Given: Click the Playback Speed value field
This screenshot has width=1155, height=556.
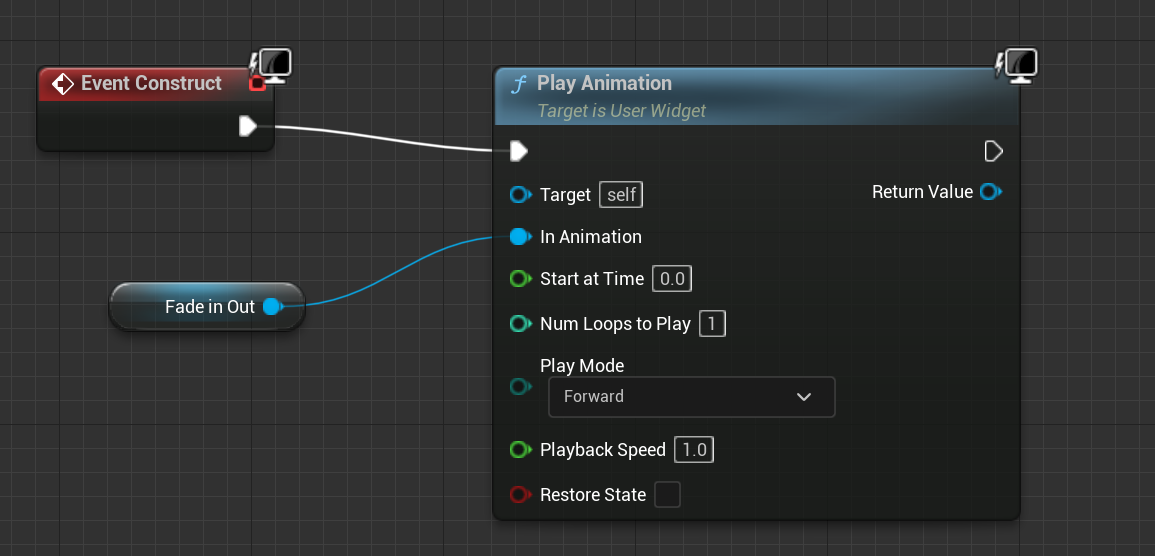Looking at the screenshot, I should (694, 449).
